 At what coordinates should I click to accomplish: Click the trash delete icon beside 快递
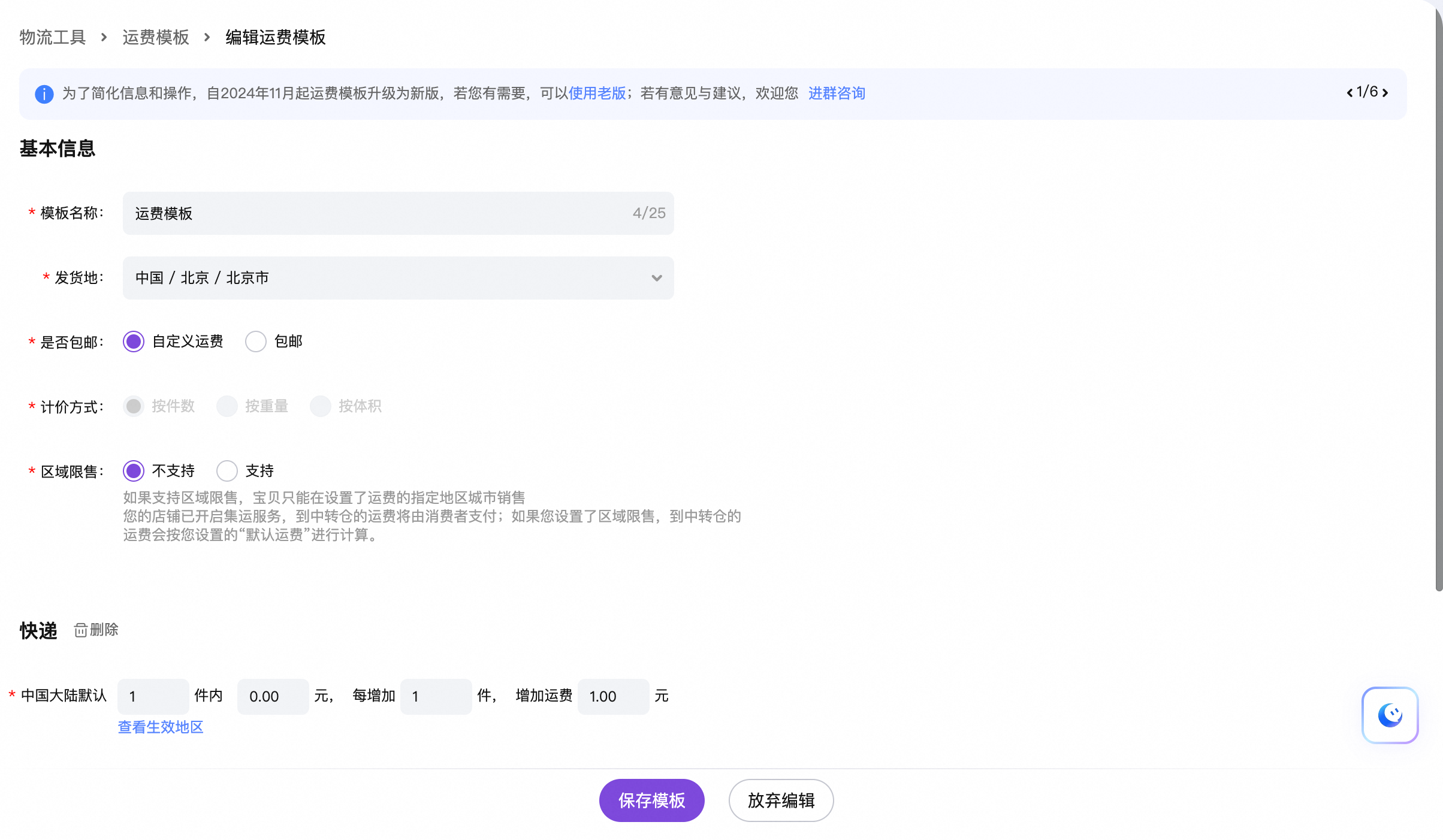click(81, 630)
